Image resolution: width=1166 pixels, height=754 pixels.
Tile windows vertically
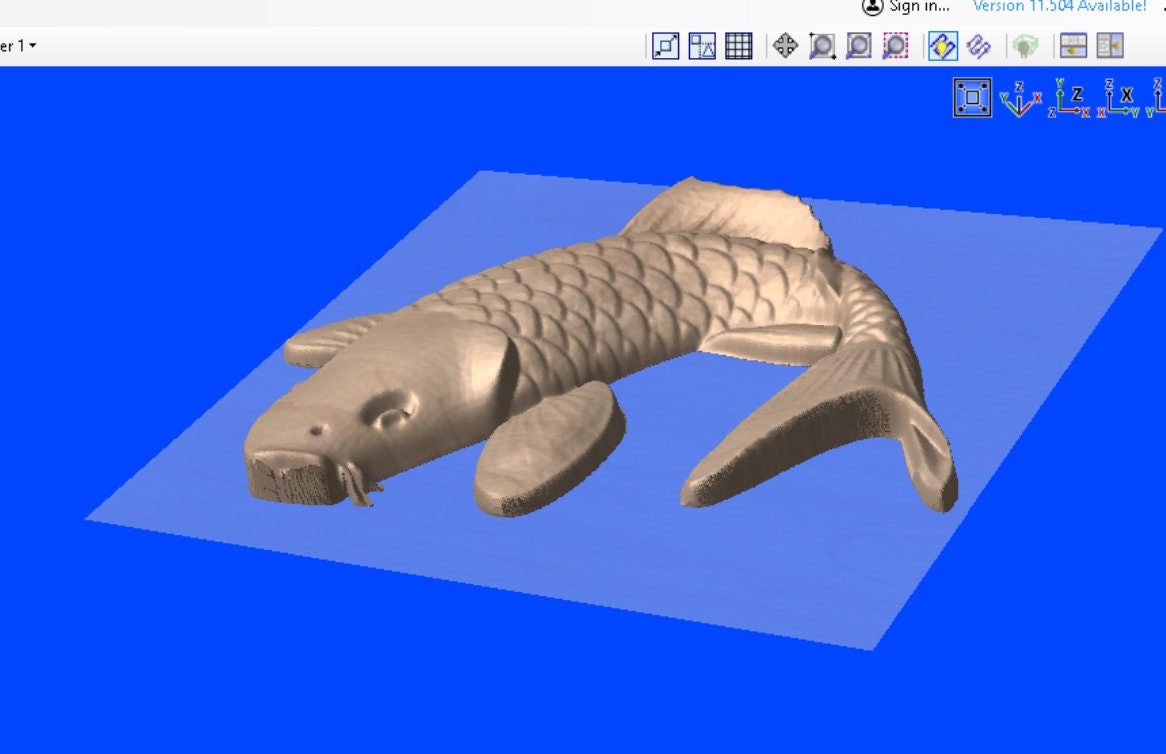[1106, 46]
